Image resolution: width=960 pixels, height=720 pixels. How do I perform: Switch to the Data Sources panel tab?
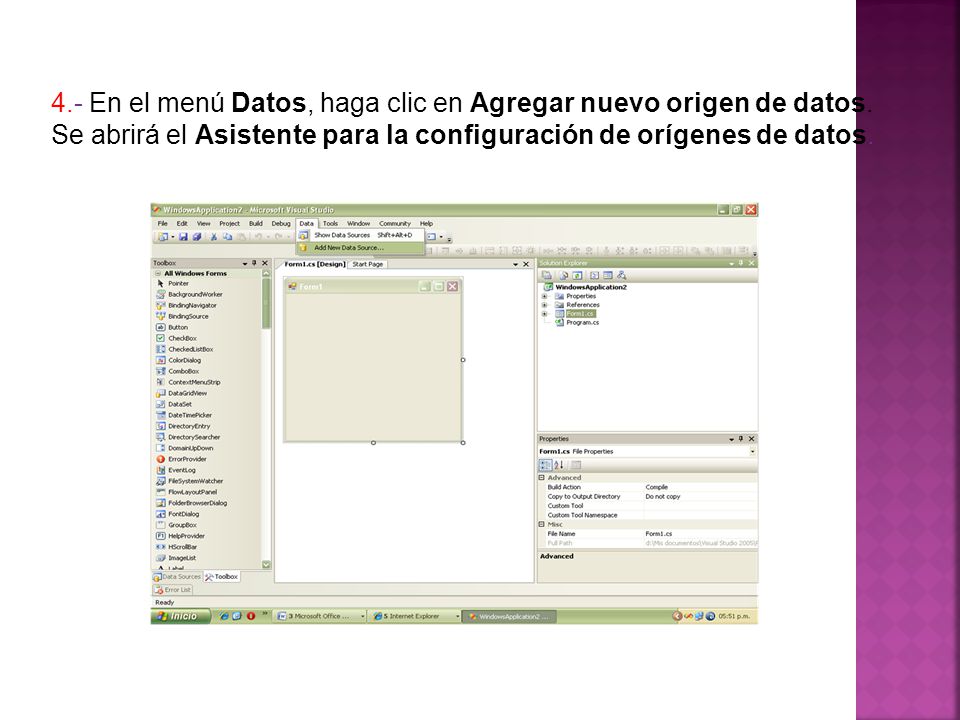click(x=178, y=577)
